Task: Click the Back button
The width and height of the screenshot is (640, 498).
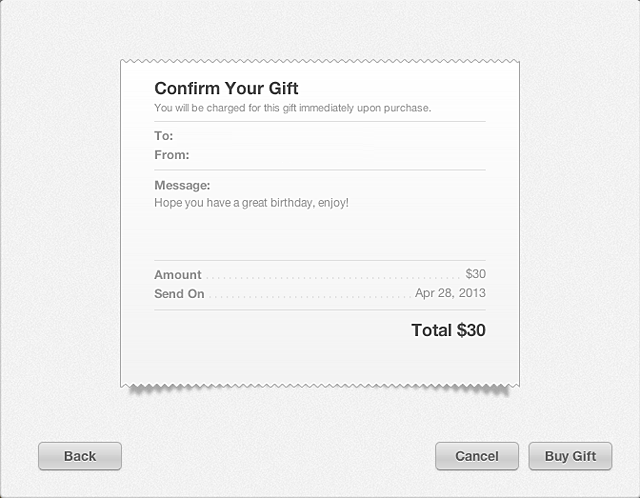Action: (80, 456)
